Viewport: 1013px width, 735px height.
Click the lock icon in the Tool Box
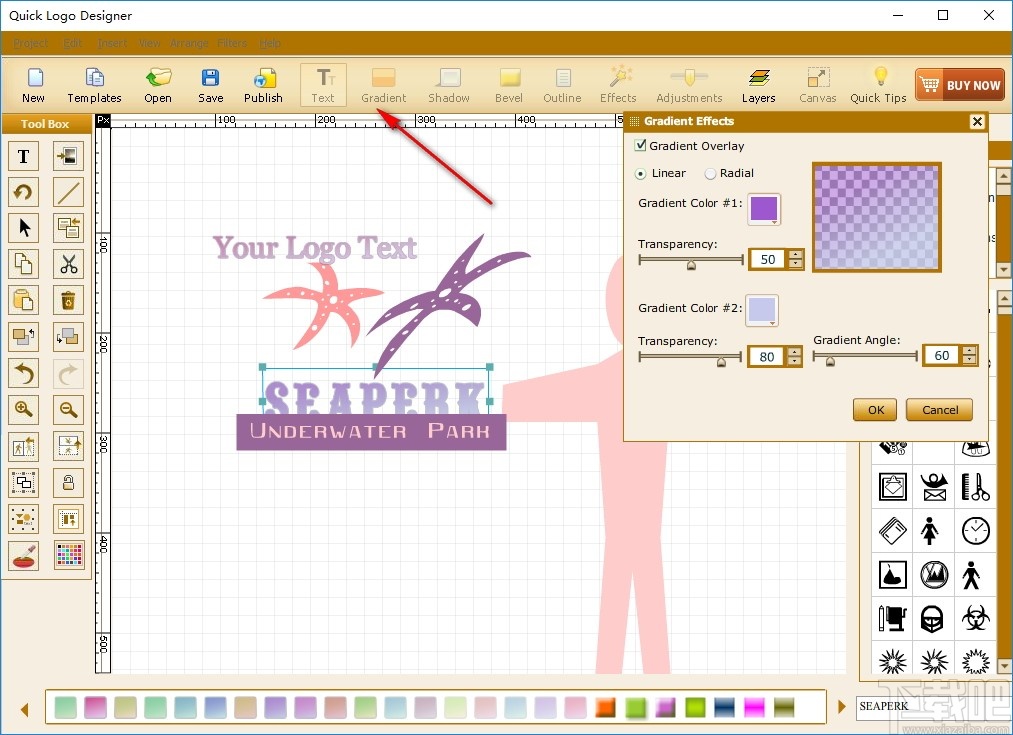click(x=69, y=482)
